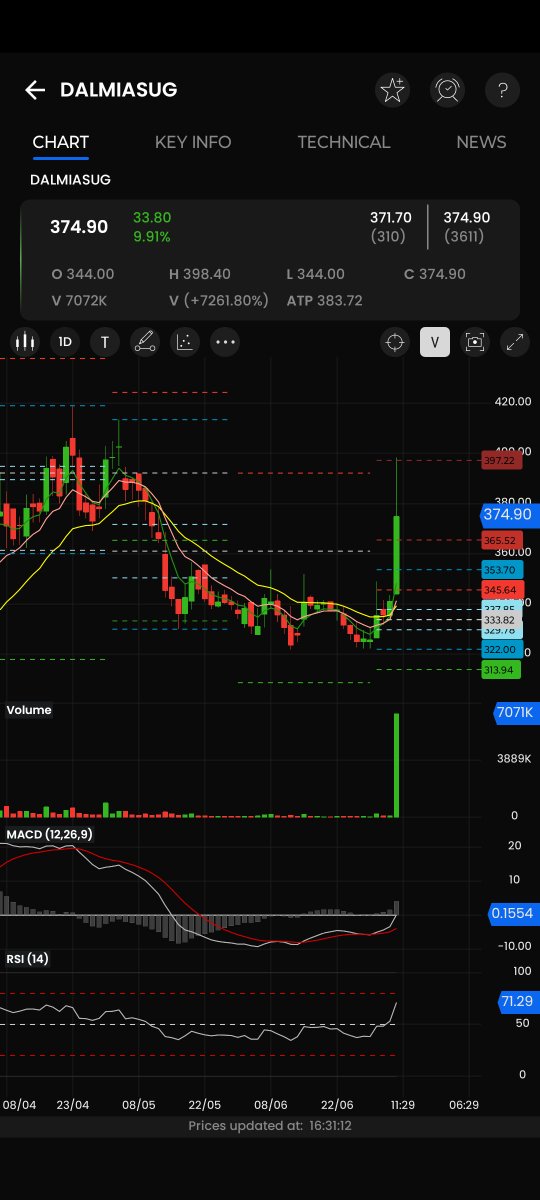The height and width of the screenshot is (1200, 540).
Task: Set a price alert with alarm icon
Action: pyautogui.click(x=447, y=90)
